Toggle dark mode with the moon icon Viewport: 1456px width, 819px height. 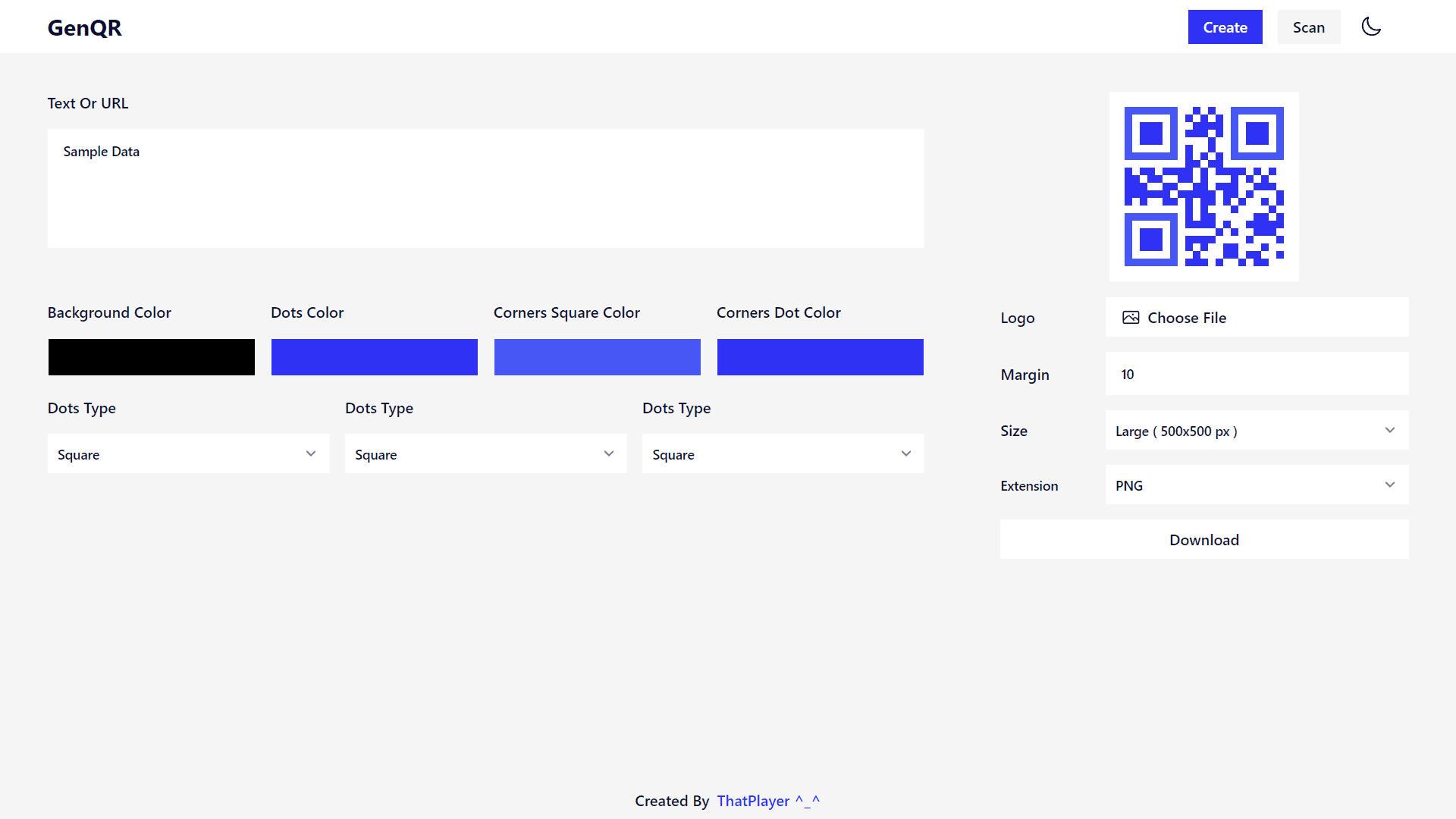point(1371,27)
